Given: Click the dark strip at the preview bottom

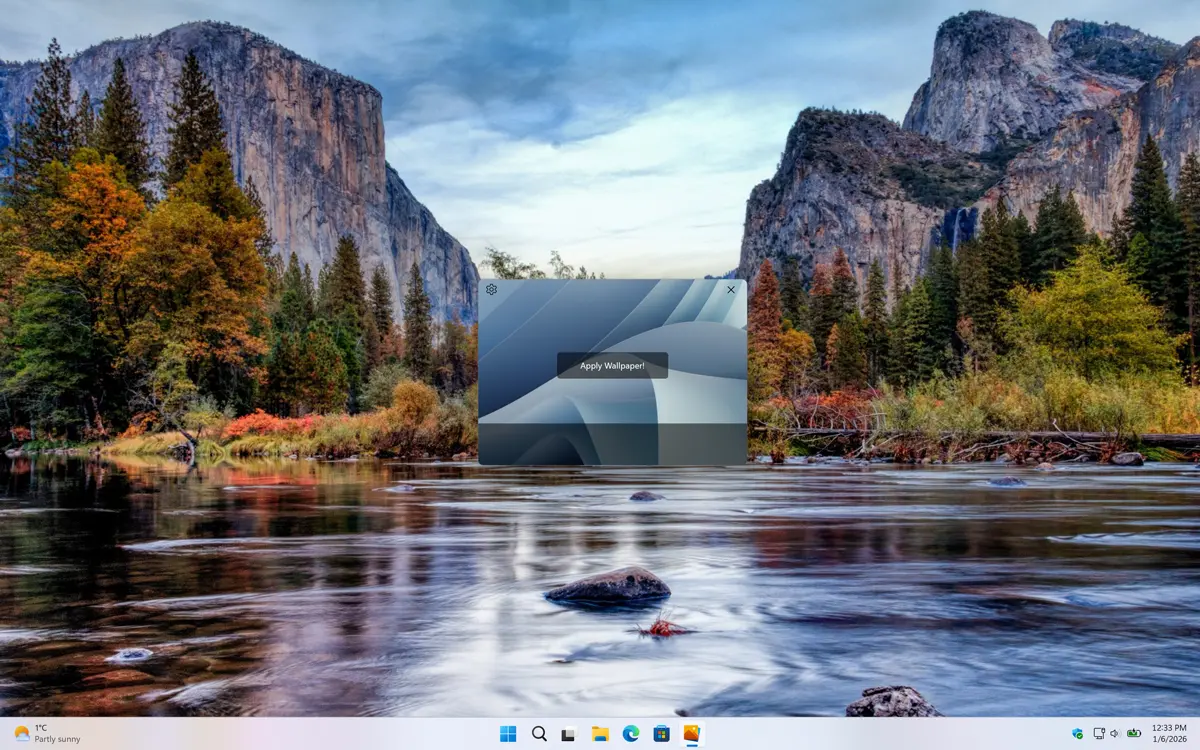Looking at the screenshot, I should point(612,445).
